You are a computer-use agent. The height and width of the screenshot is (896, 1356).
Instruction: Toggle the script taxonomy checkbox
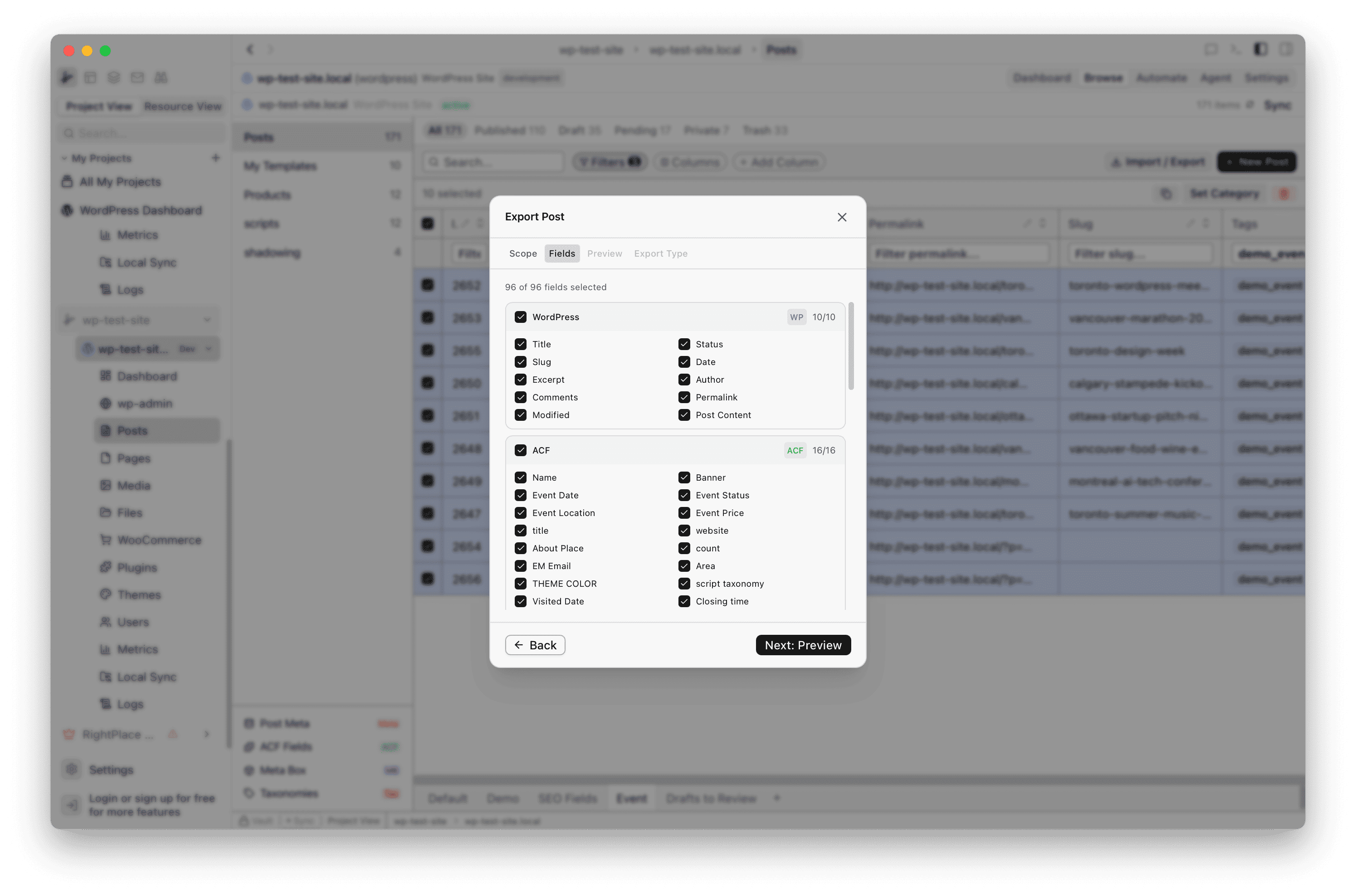684,584
